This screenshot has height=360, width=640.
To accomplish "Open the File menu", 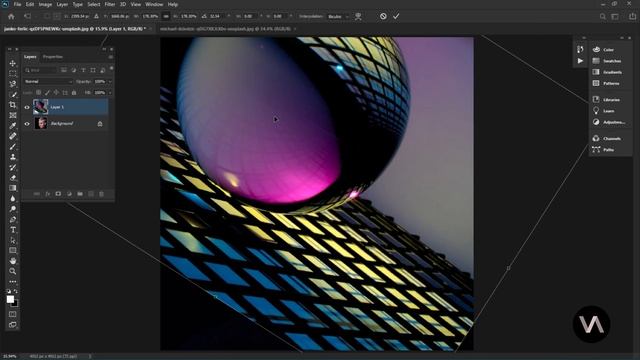I will pyautogui.click(x=17, y=4).
